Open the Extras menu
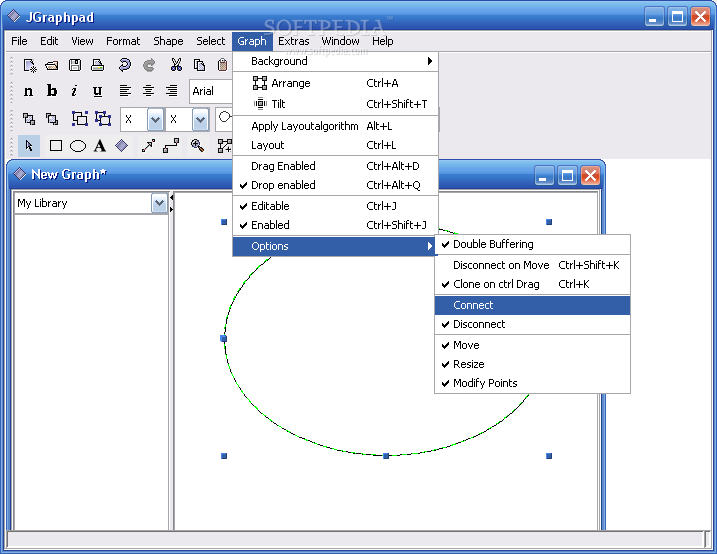 pos(294,42)
